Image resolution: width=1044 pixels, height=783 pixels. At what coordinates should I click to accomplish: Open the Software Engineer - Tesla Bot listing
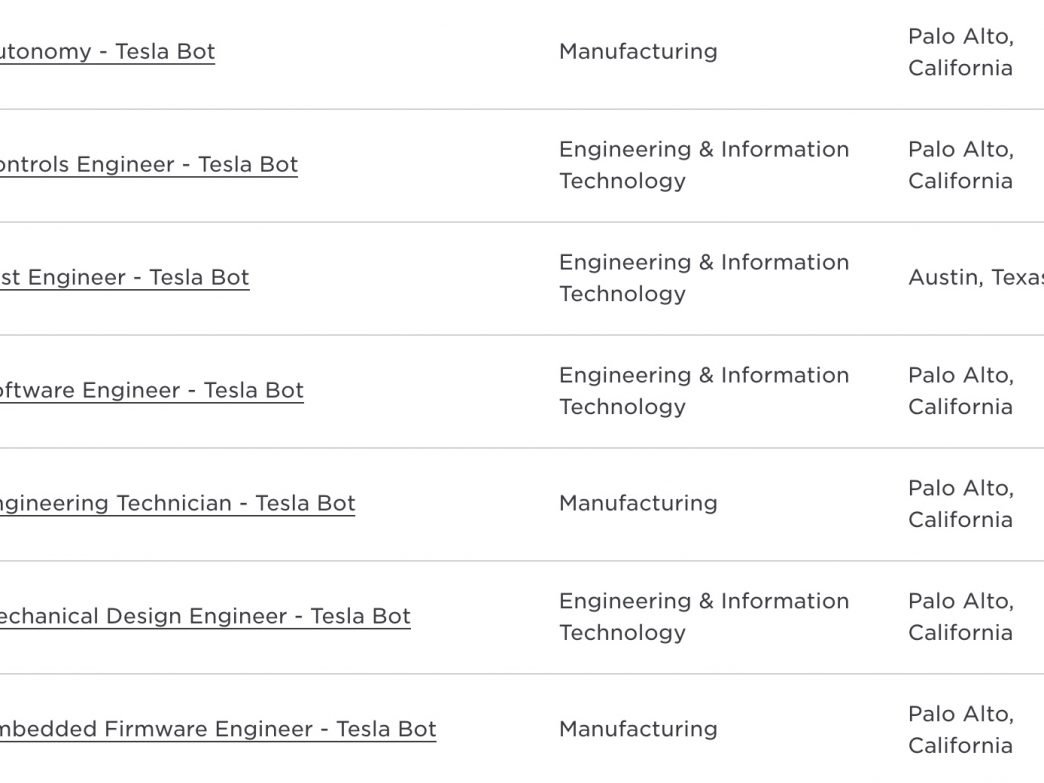152,390
